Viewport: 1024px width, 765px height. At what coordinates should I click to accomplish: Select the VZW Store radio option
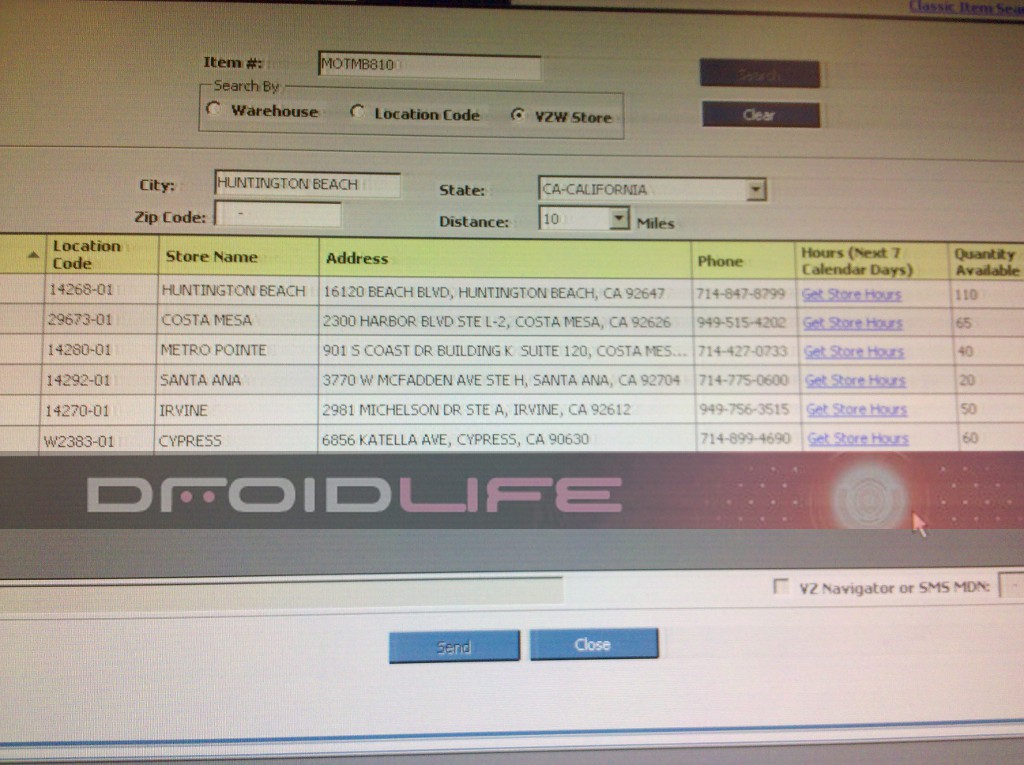517,115
